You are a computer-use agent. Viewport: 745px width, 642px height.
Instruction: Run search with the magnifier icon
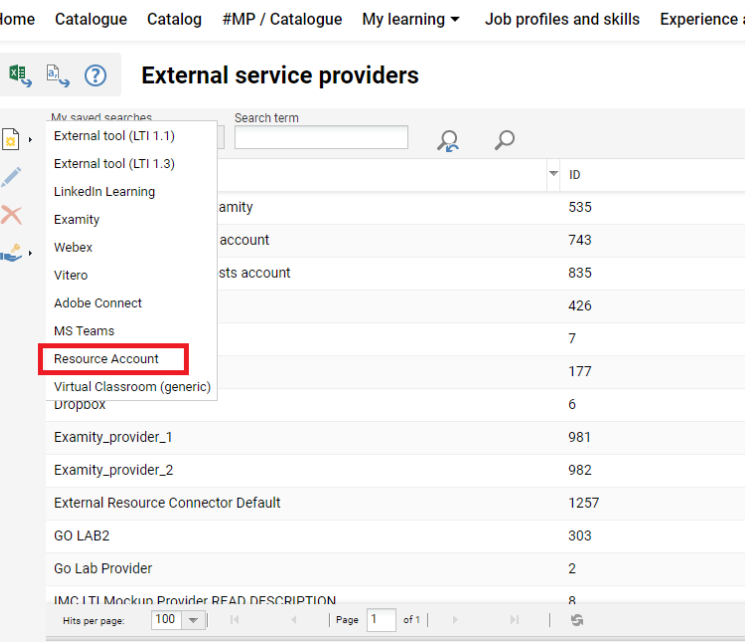point(504,140)
